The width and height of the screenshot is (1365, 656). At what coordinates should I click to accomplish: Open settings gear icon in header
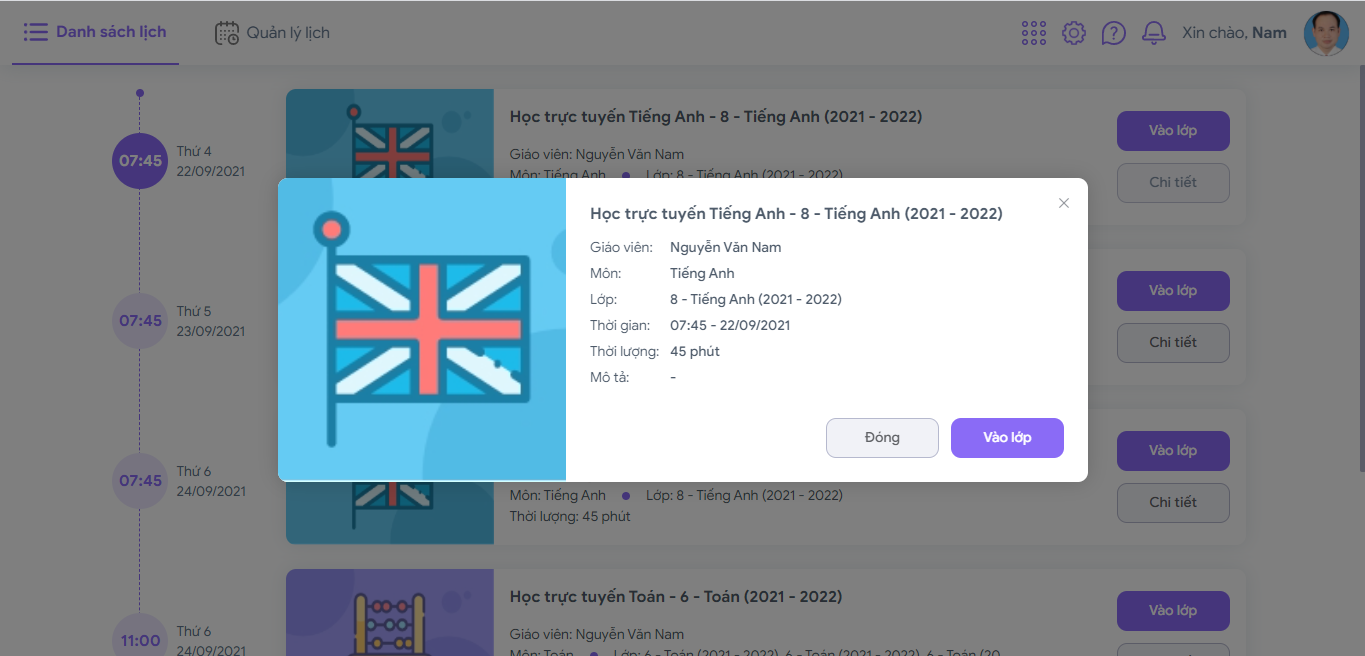[1074, 33]
